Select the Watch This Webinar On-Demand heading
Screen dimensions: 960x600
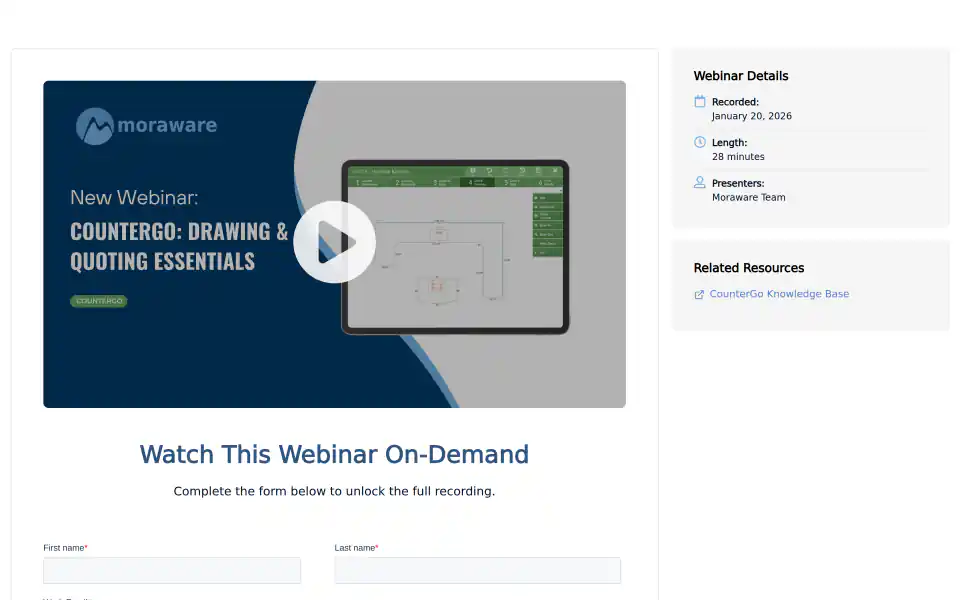coord(334,454)
